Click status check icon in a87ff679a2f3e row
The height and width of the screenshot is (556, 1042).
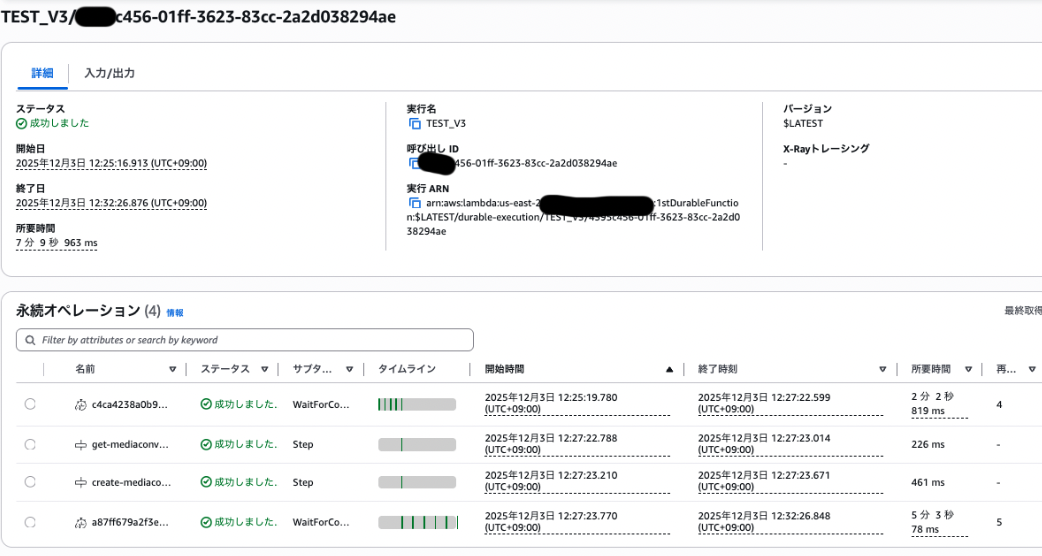coord(206,522)
